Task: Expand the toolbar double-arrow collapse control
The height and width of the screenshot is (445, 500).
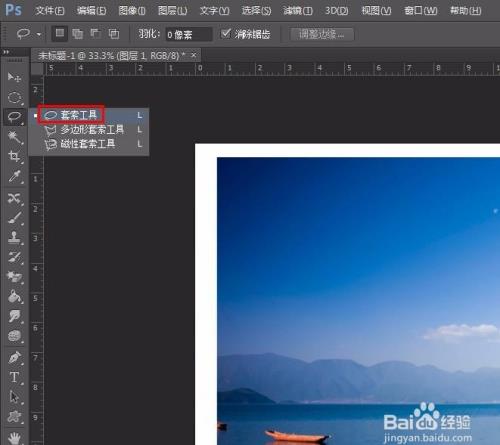Action: point(6,52)
